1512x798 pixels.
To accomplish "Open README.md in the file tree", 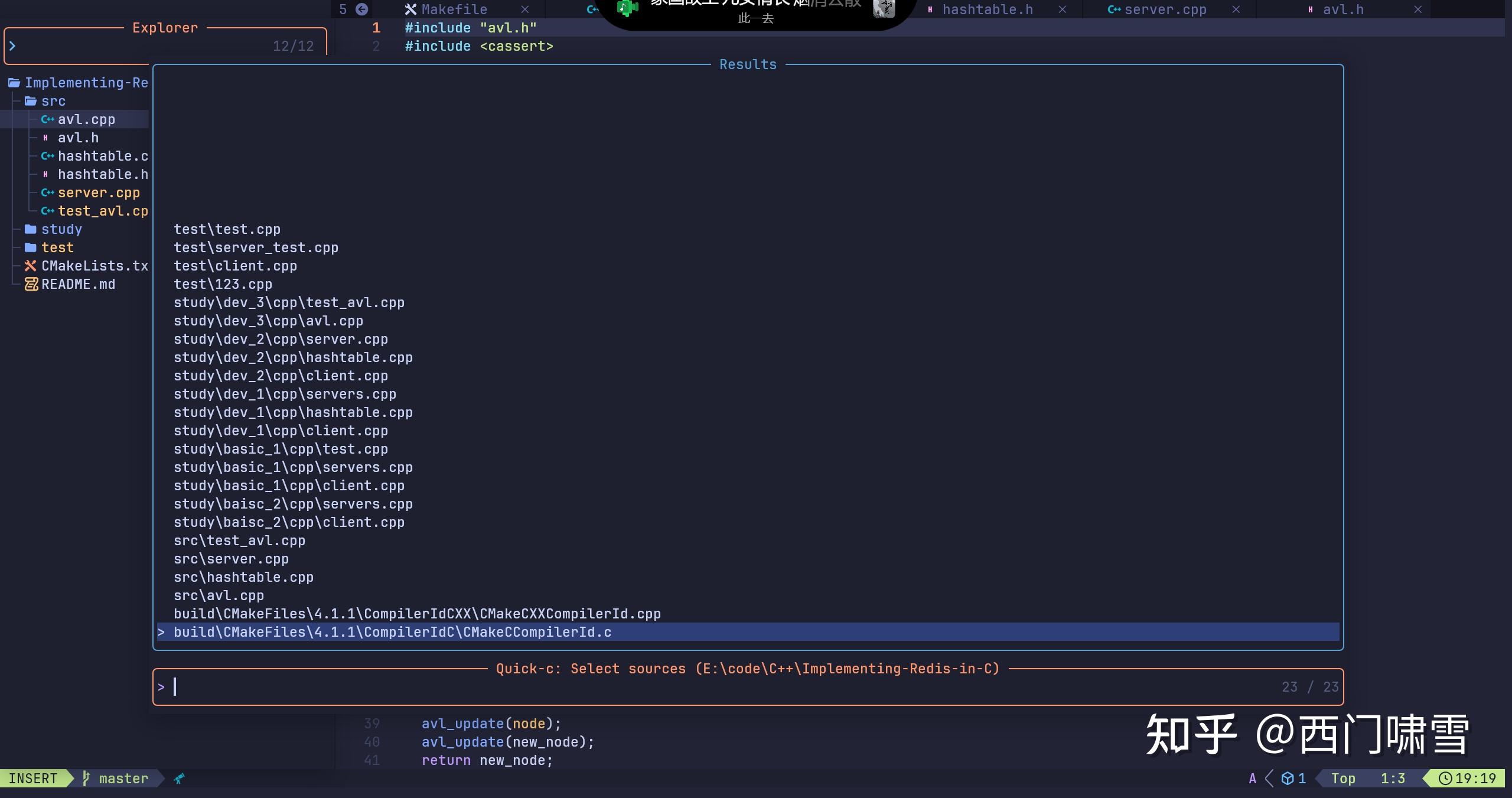I will click(78, 284).
